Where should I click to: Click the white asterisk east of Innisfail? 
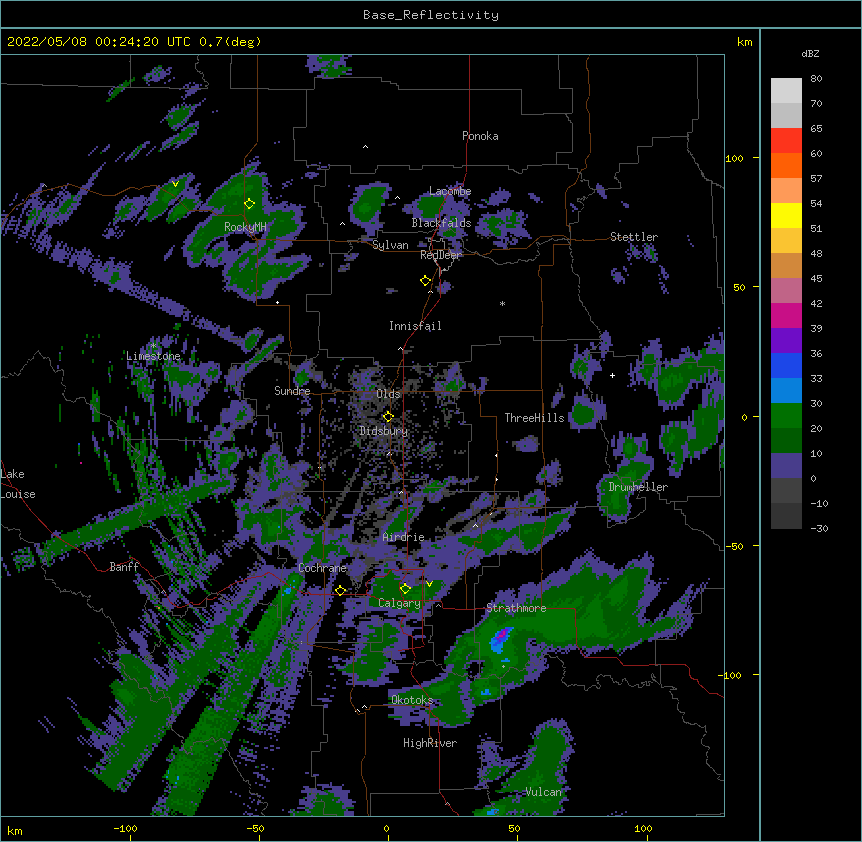[x=502, y=303]
